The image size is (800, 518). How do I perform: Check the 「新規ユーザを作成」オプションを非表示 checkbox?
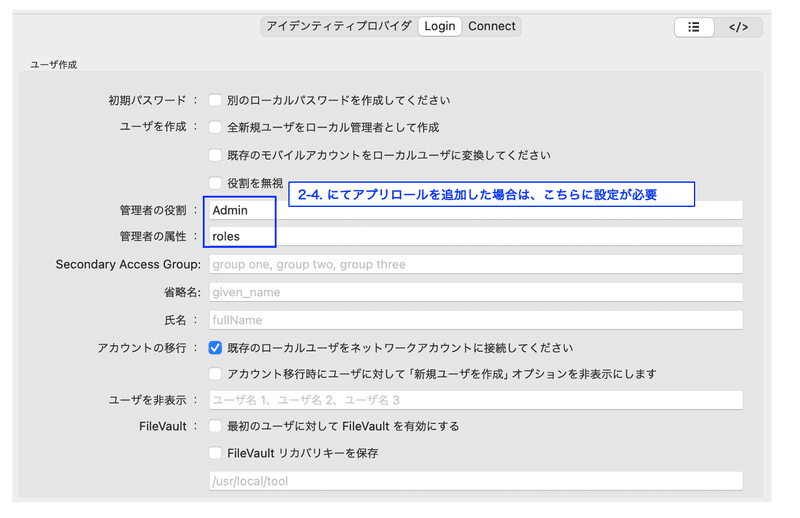[x=215, y=374]
